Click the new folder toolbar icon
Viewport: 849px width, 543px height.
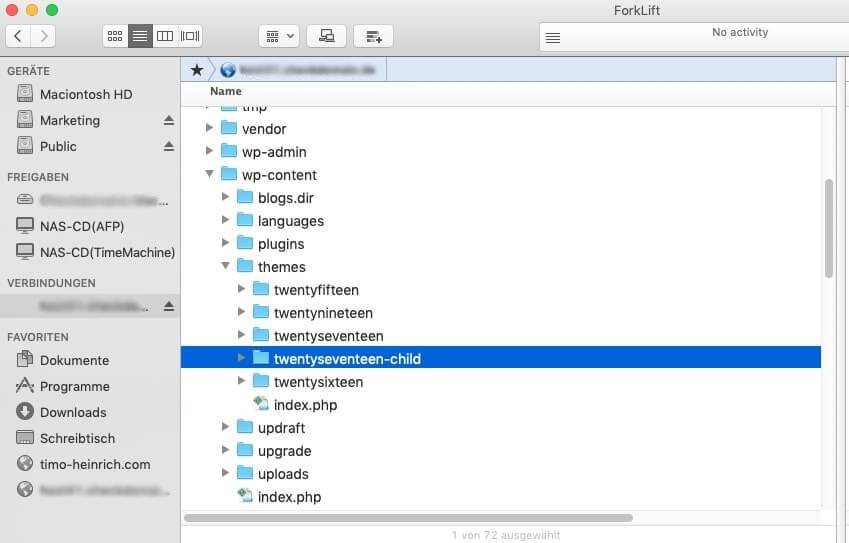click(x=373, y=36)
